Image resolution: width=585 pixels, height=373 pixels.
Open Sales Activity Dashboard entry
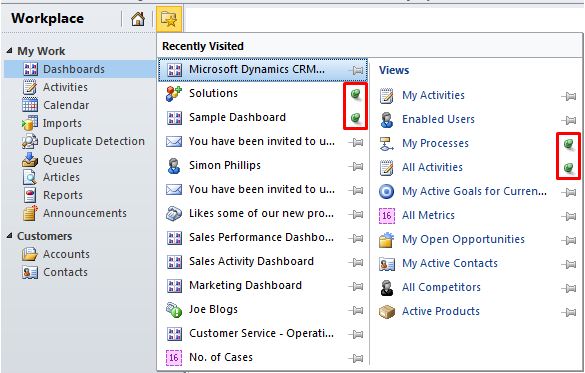click(x=251, y=261)
